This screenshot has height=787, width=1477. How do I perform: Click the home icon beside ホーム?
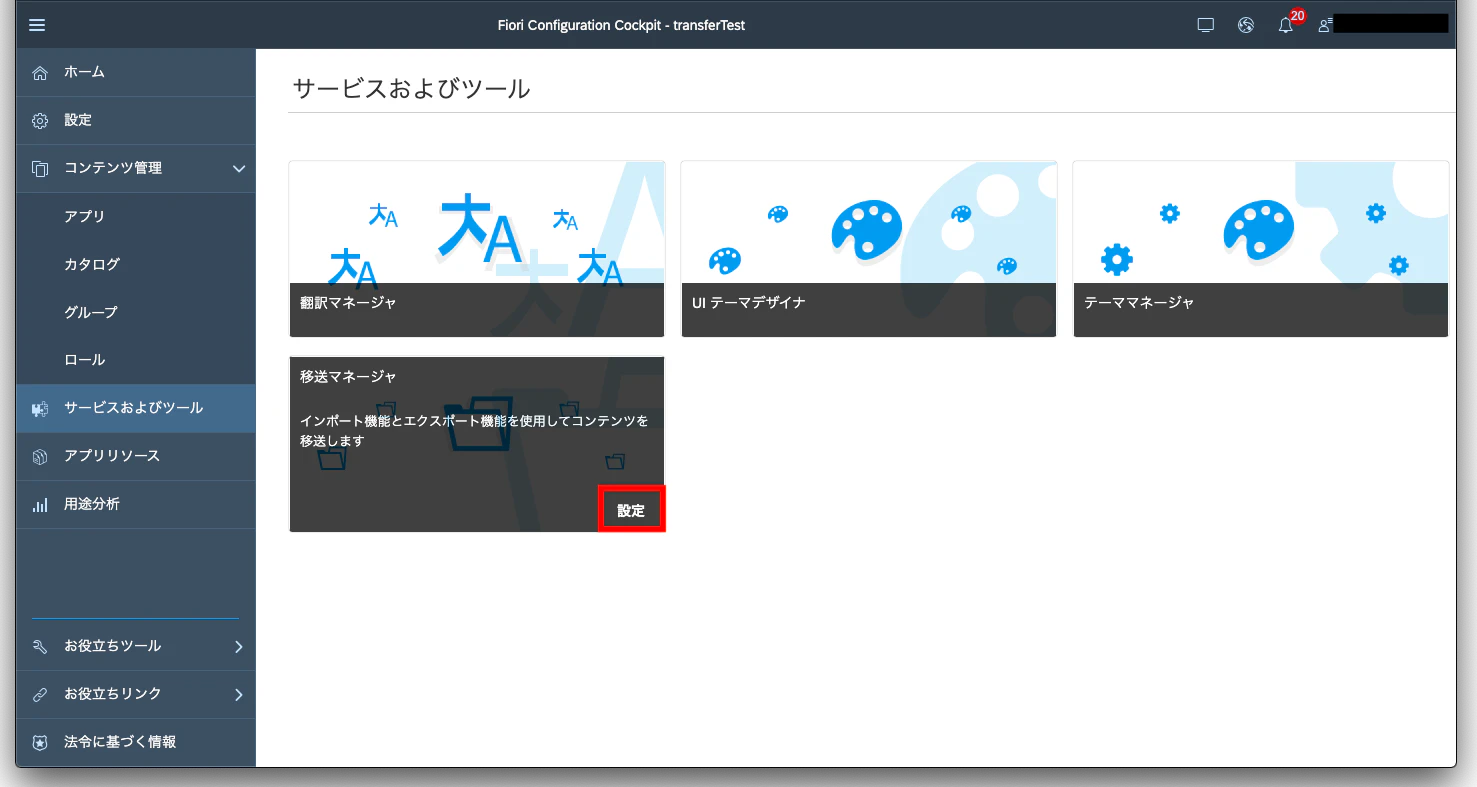40,73
